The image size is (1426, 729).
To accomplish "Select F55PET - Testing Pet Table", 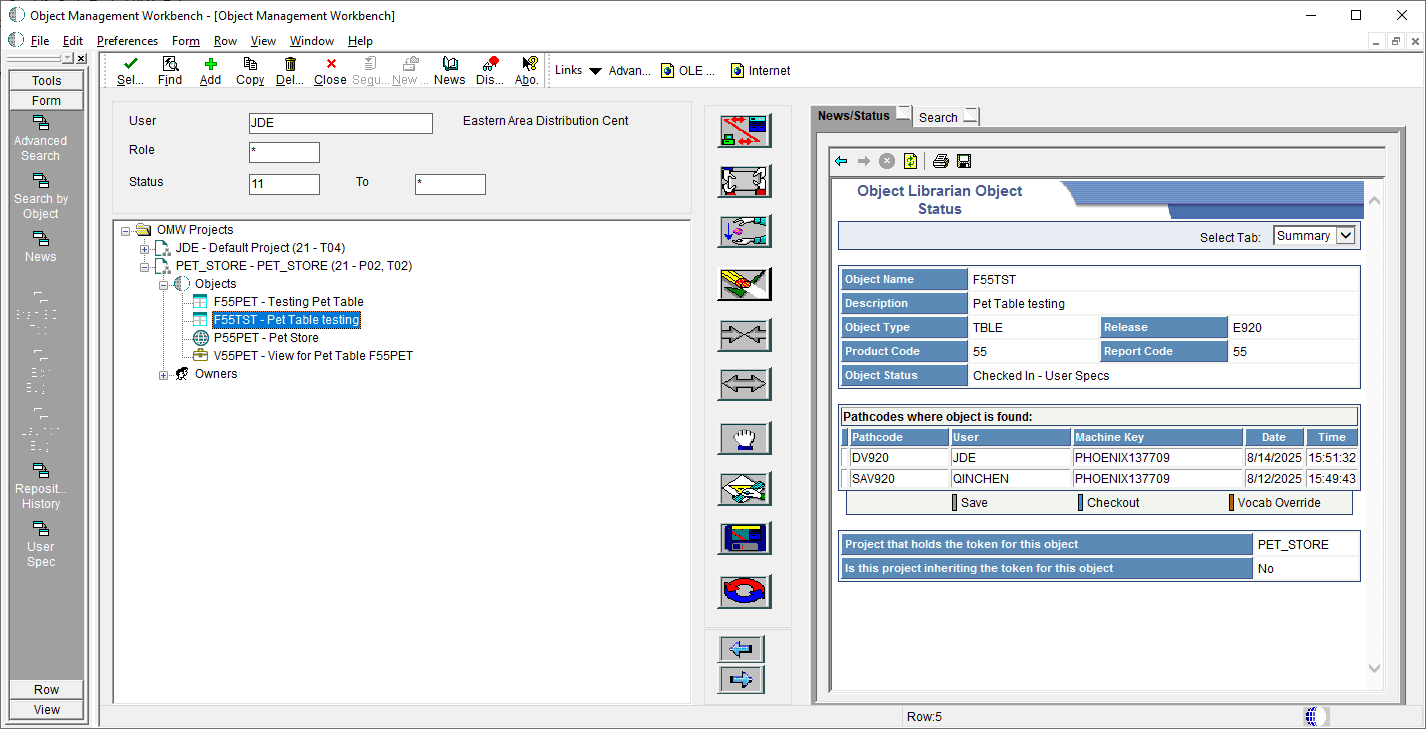I will (288, 302).
